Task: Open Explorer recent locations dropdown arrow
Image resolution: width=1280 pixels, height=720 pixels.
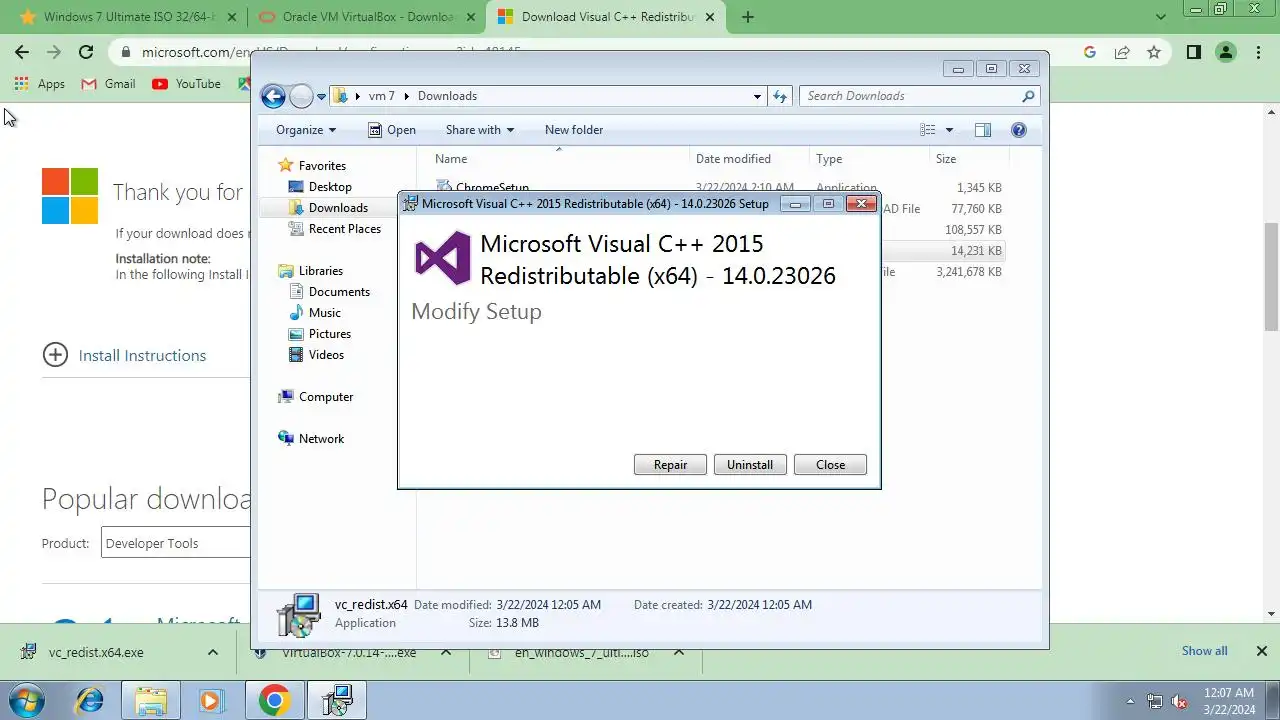Action: (322, 97)
